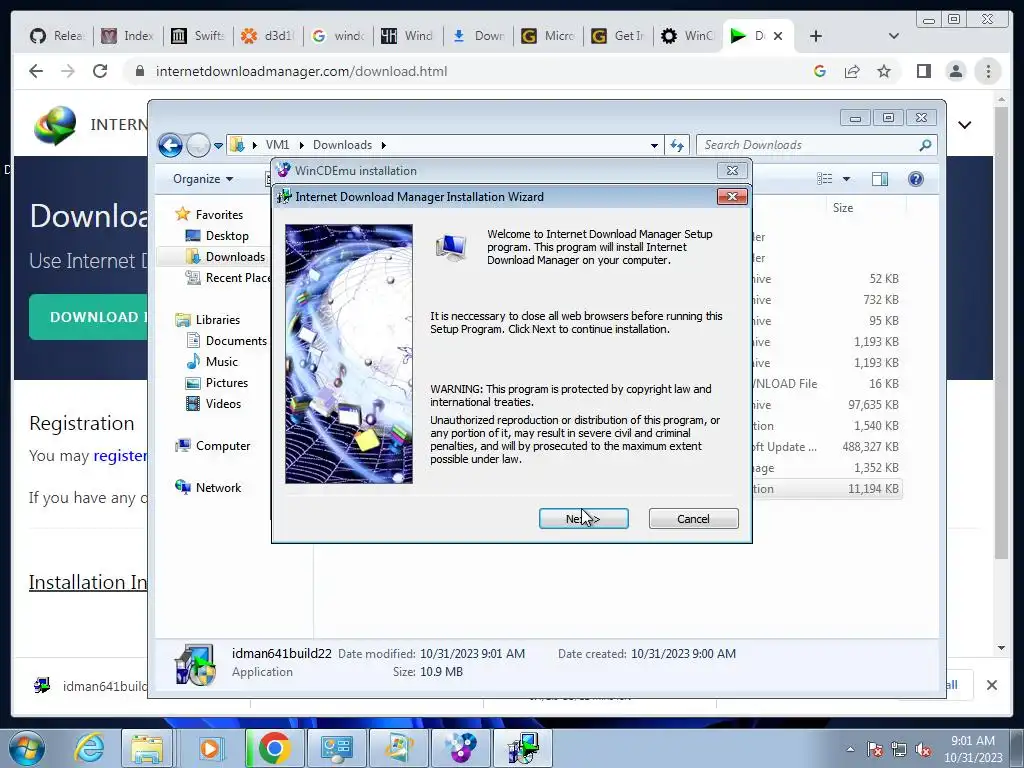Open Explorer recent locations dropdown arrow
This screenshot has width=1024, height=768.
tap(219, 146)
